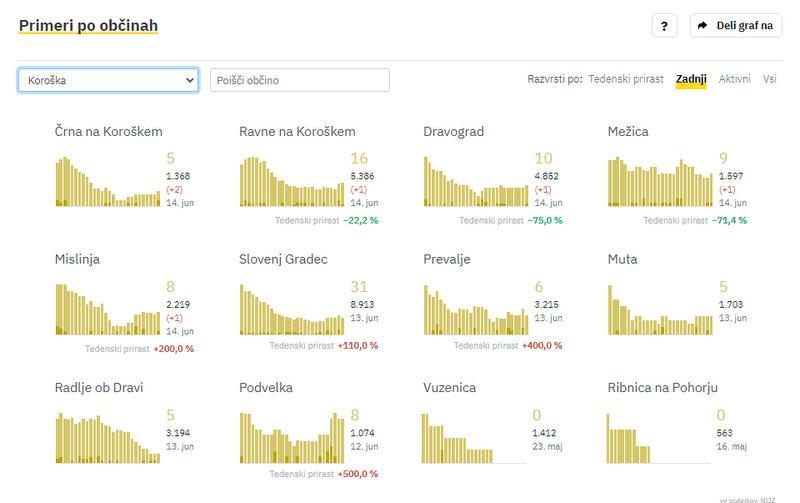Open the Črna na Koroškem bar chart
Viewport: 800px width, 503px height.
[x=107, y=180]
